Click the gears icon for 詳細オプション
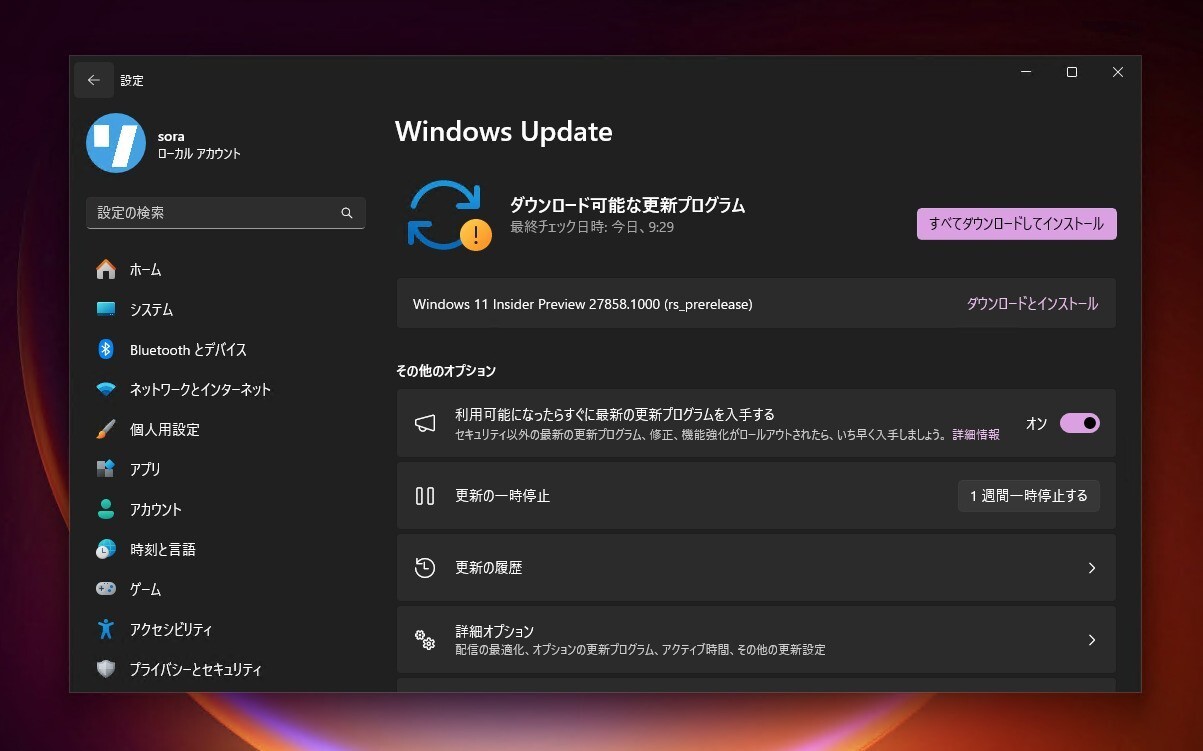Viewport: 1203px width, 751px height. [425, 640]
